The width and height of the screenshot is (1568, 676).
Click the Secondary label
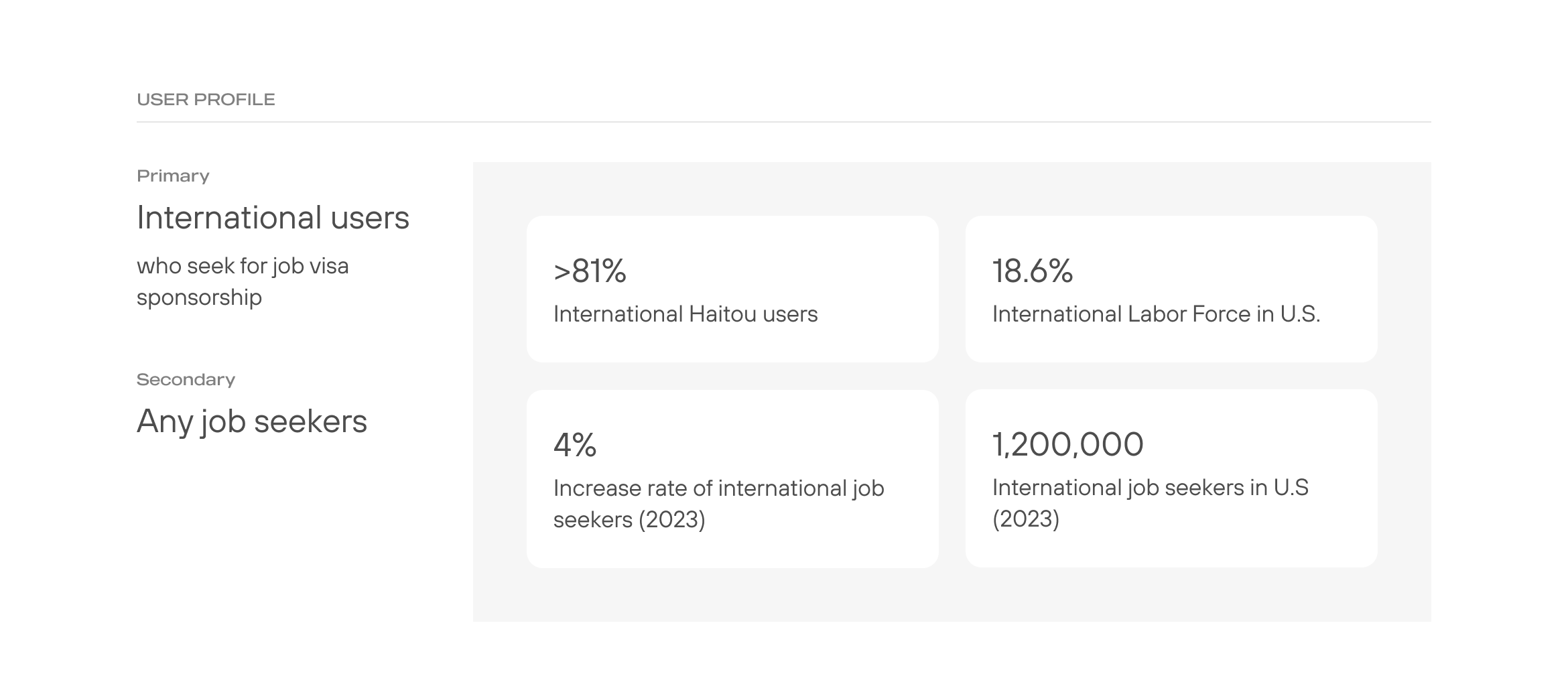pyautogui.click(x=186, y=380)
